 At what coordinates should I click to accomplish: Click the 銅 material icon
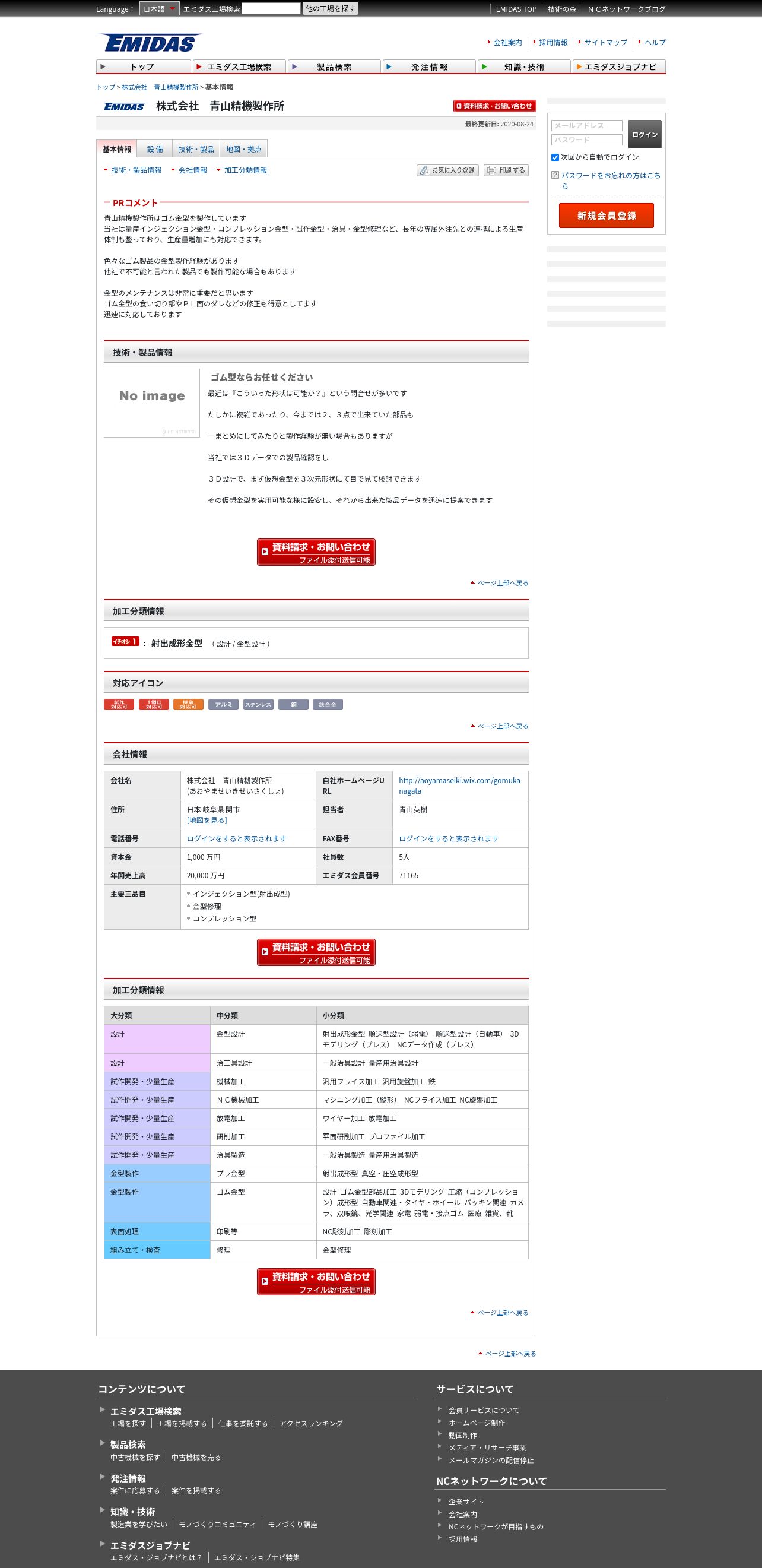click(x=293, y=704)
